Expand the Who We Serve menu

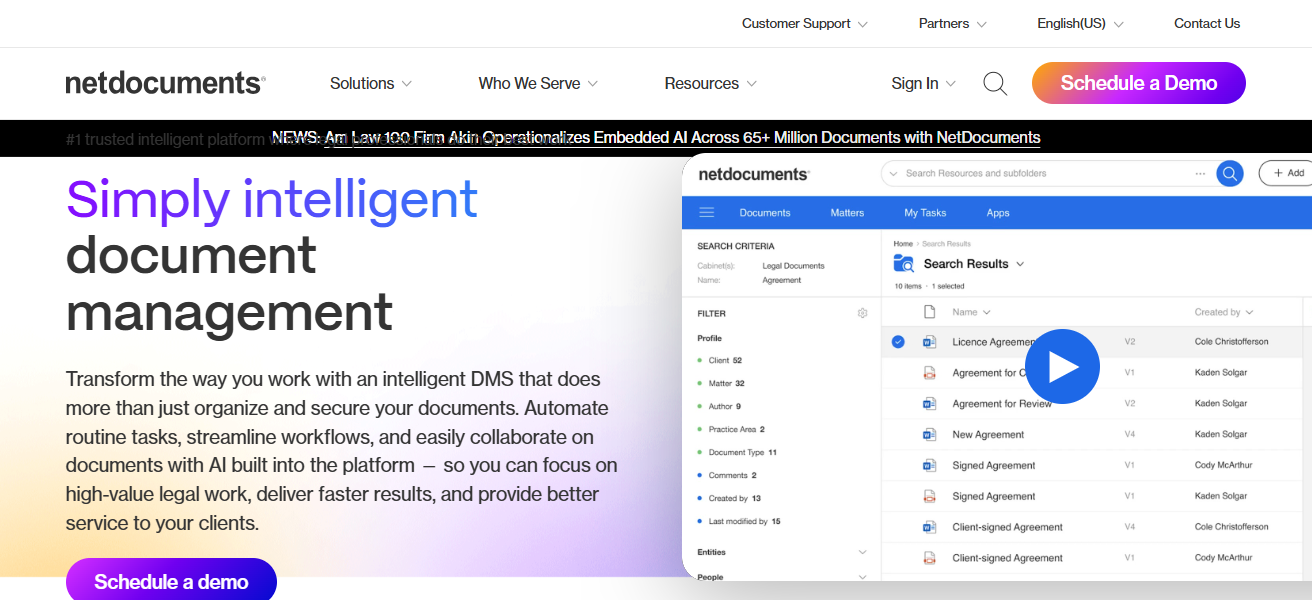538,84
